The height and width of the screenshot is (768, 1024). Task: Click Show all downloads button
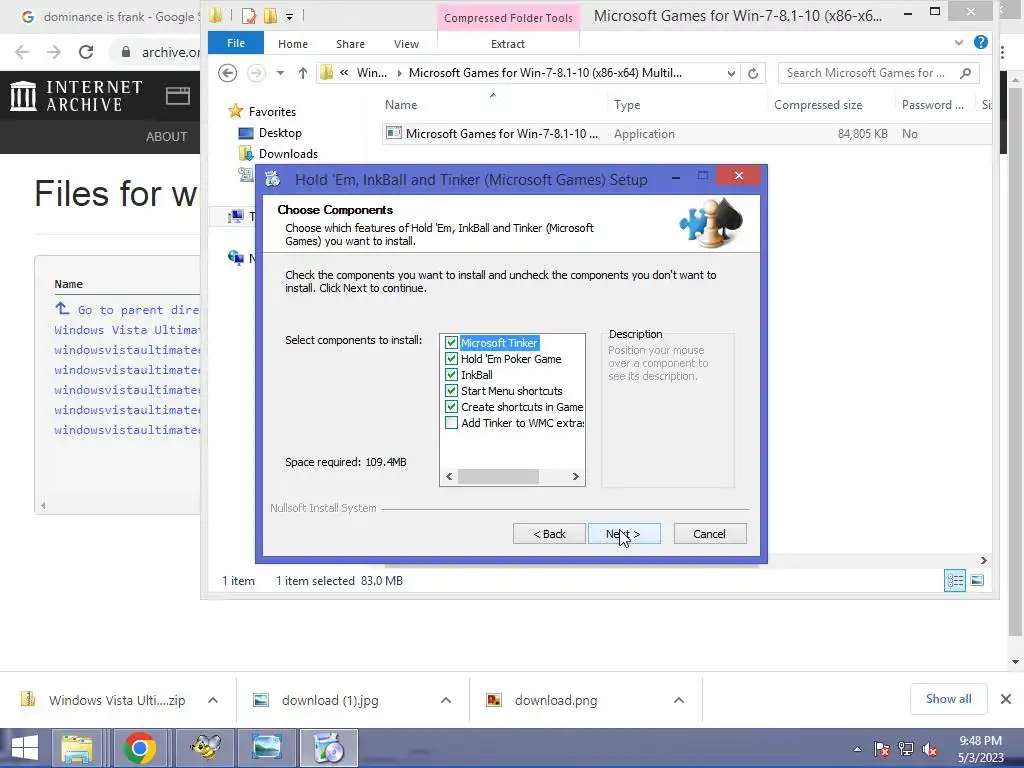point(948,699)
